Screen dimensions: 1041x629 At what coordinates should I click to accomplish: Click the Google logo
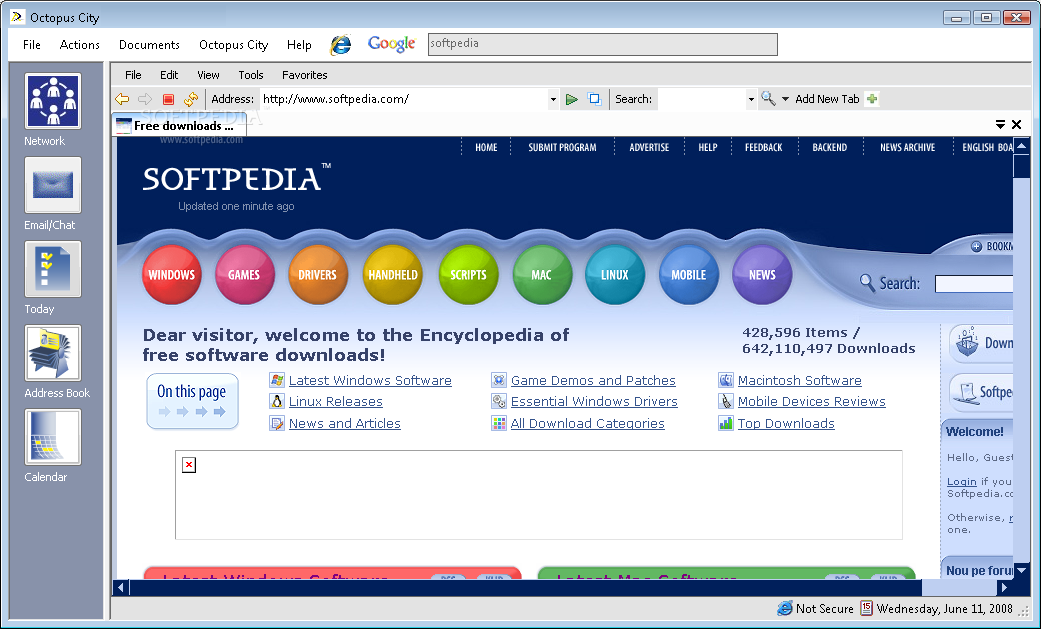391,44
